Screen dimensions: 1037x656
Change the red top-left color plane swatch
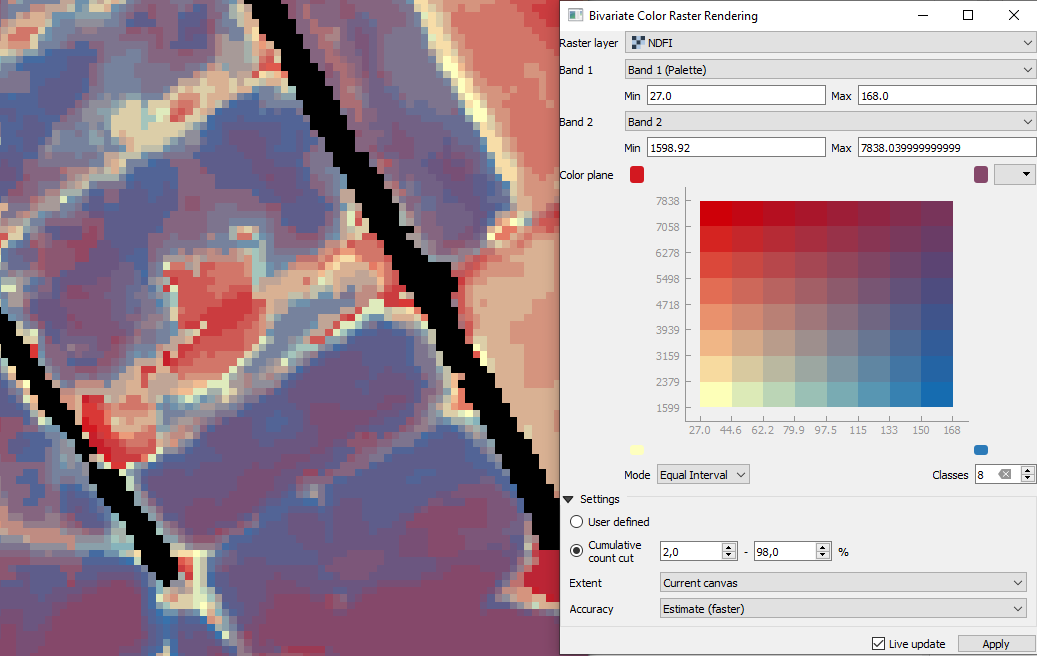(x=637, y=174)
